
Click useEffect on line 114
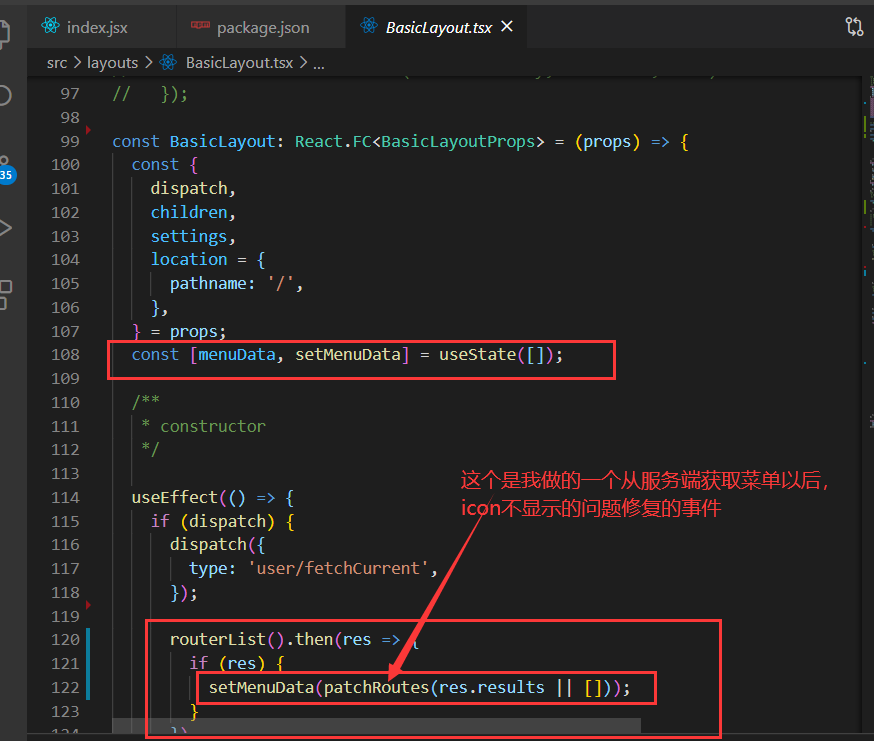pyautogui.click(x=174, y=497)
